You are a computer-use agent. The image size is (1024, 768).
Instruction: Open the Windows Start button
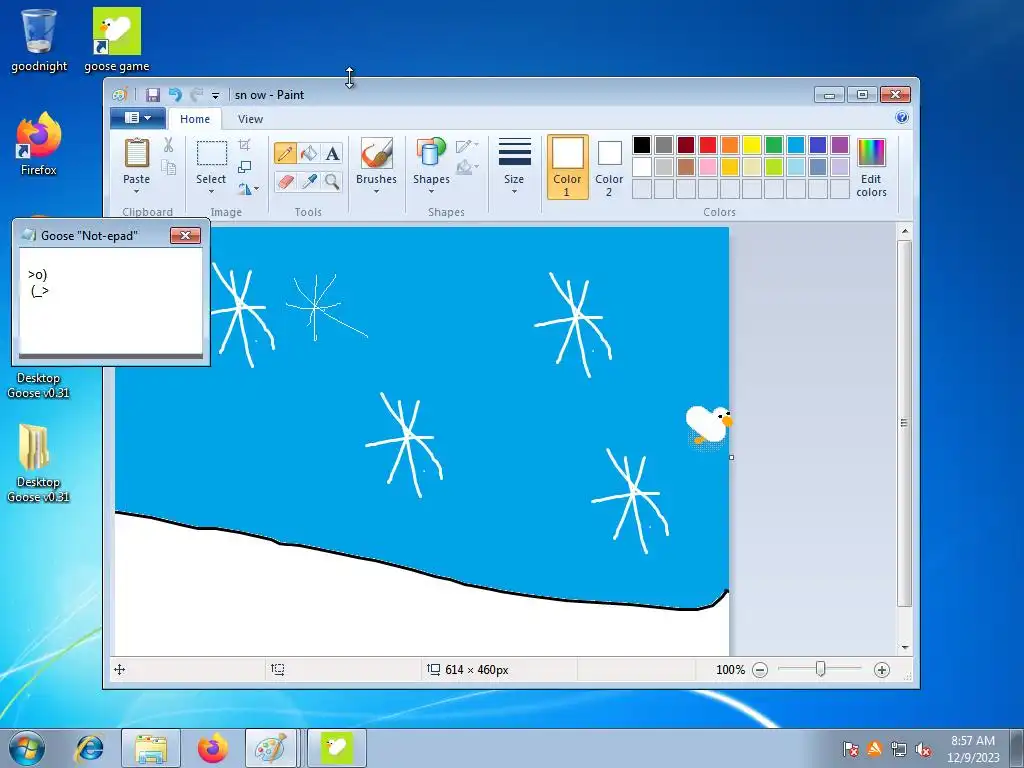coord(27,748)
